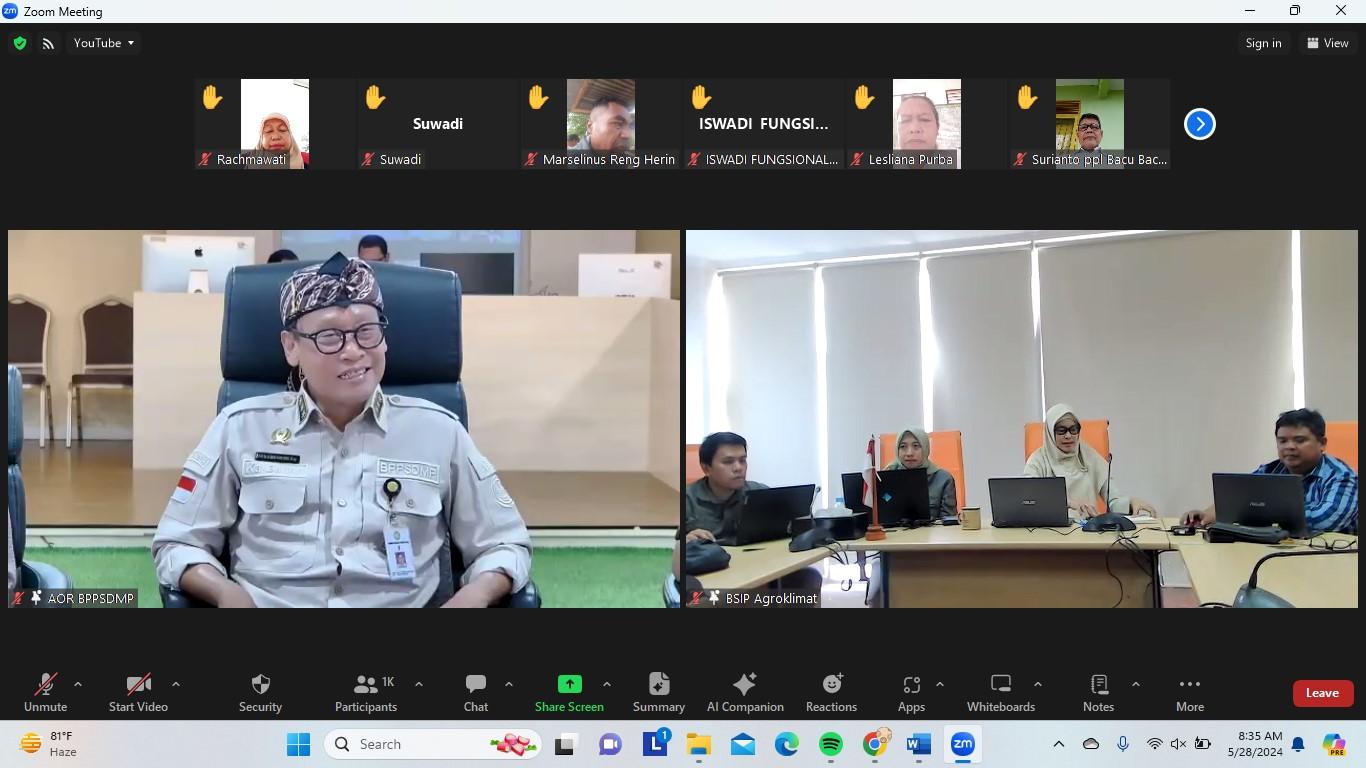The width and height of the screenshot is (1366, 768).
Task: Expand the Share Screen options chevron
Action: 608,683
